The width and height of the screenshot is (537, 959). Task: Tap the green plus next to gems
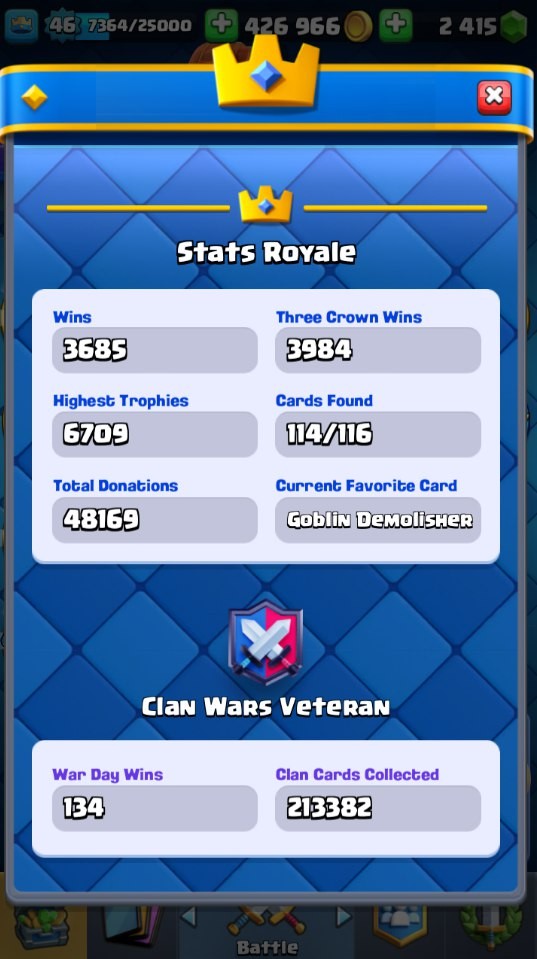[396, 25]
